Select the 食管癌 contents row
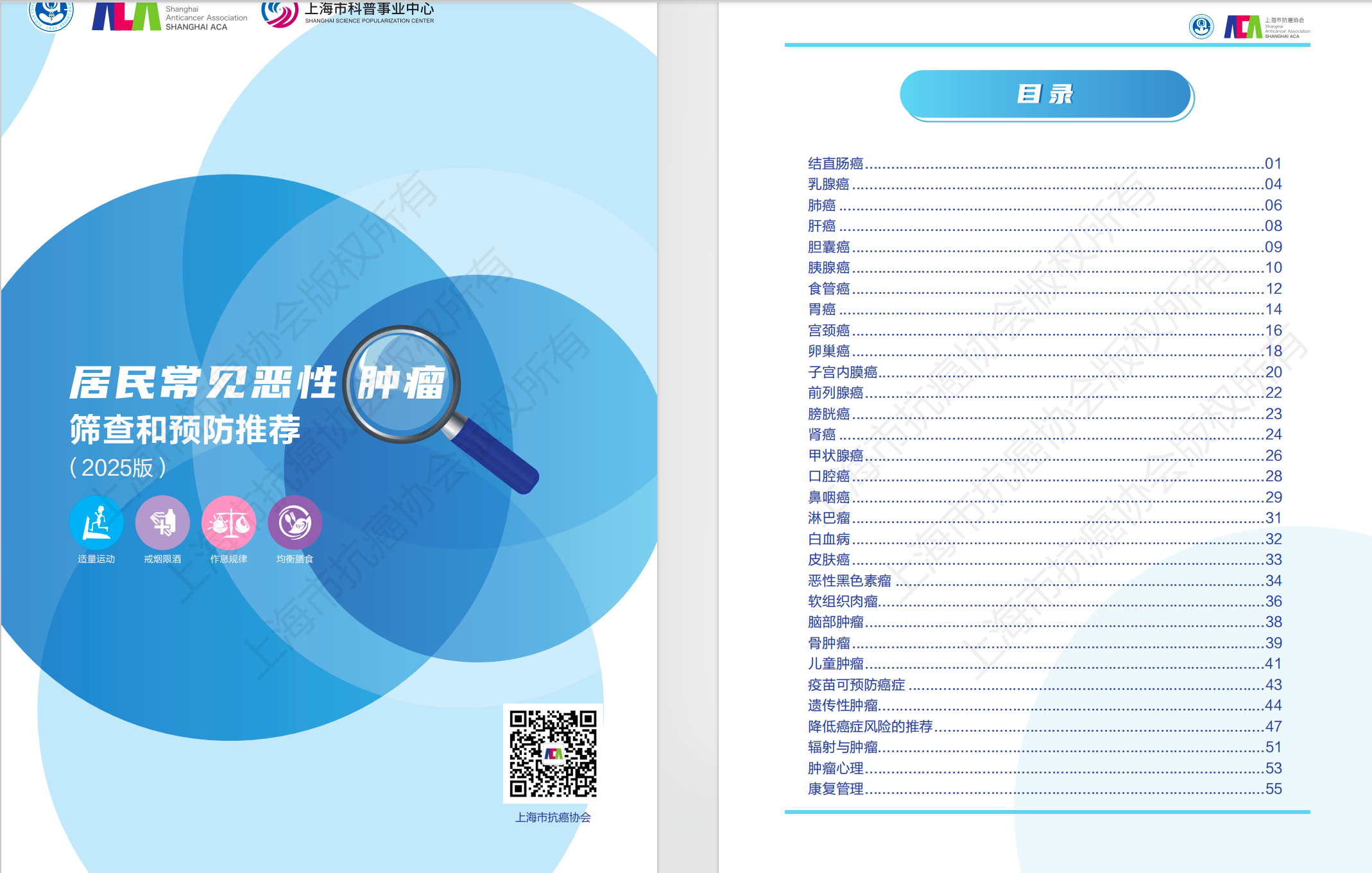Image resolution: width=1372 pixels, height=873 pixels. (1045, 289)
